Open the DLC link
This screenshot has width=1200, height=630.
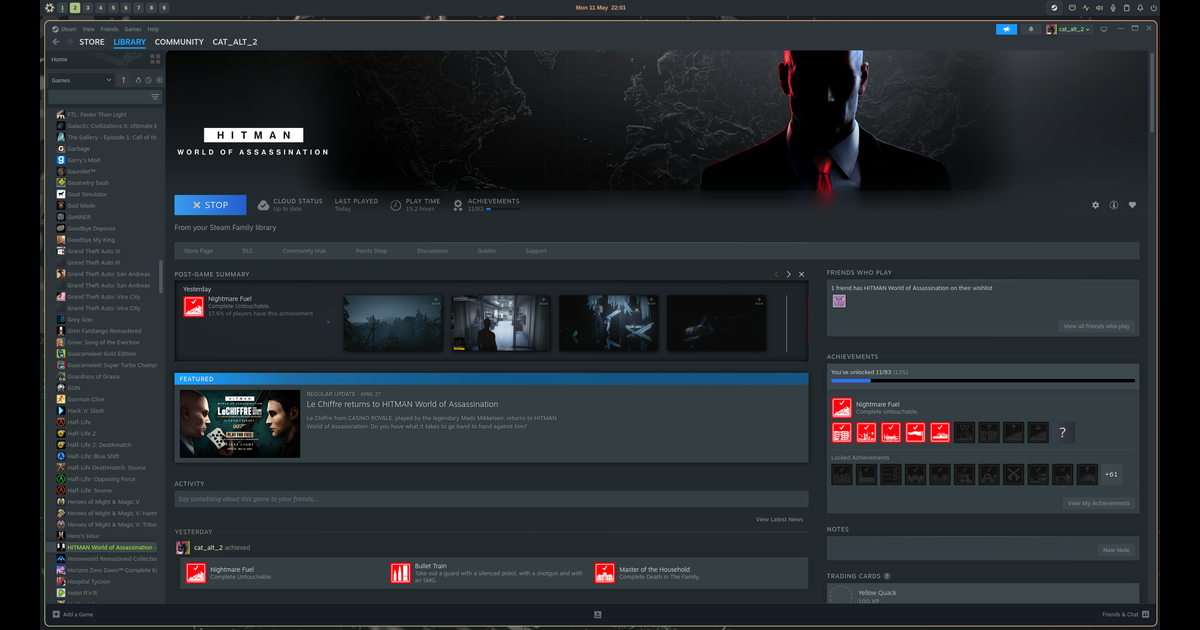coord(248,251)
